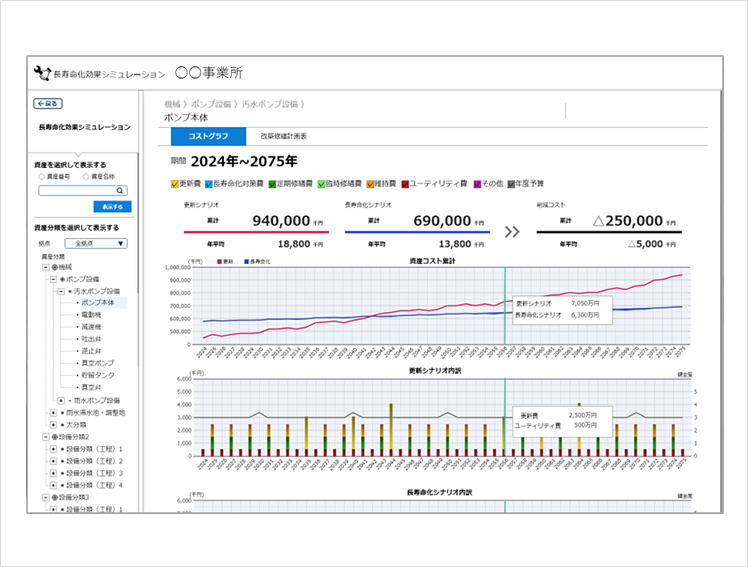This screenshot has height=567, width=748.
Task: Click the double-chevron arrow between scenarios
Action: click(x=512, y=232)
